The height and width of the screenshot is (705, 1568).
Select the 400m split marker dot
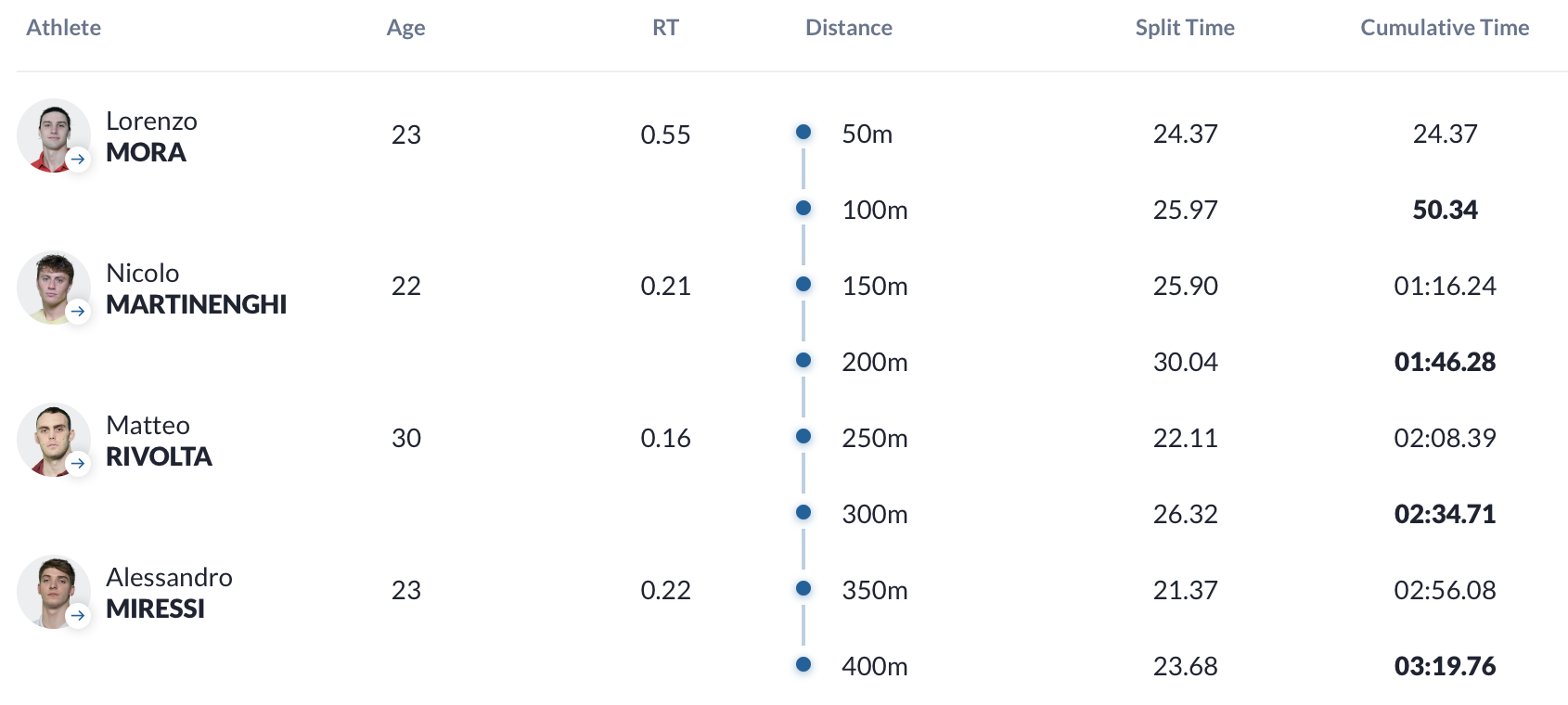point(803,665)
